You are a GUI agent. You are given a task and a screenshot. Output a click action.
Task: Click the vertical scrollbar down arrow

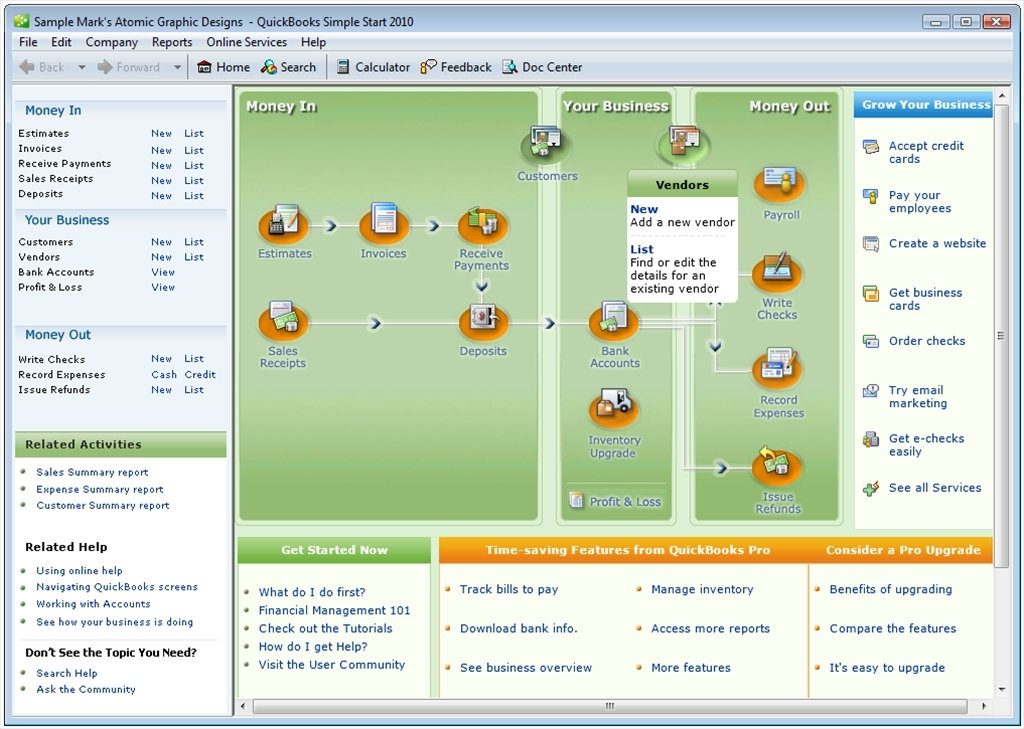pyautogui.click(x=1002, y=689)
